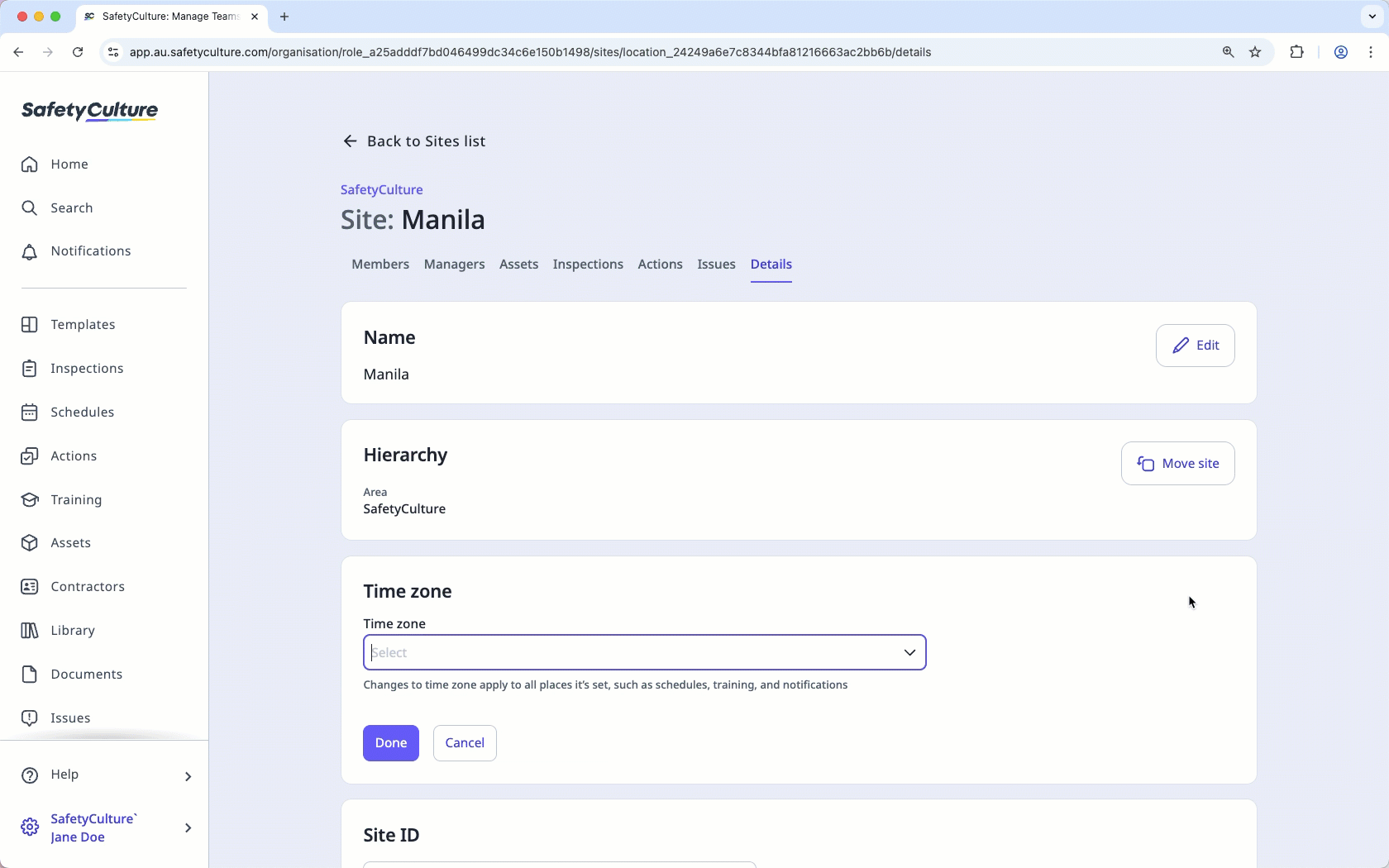Click the Notifications bell icon
This screenshot has width=1389, height=868.
[x=30, y=251]
